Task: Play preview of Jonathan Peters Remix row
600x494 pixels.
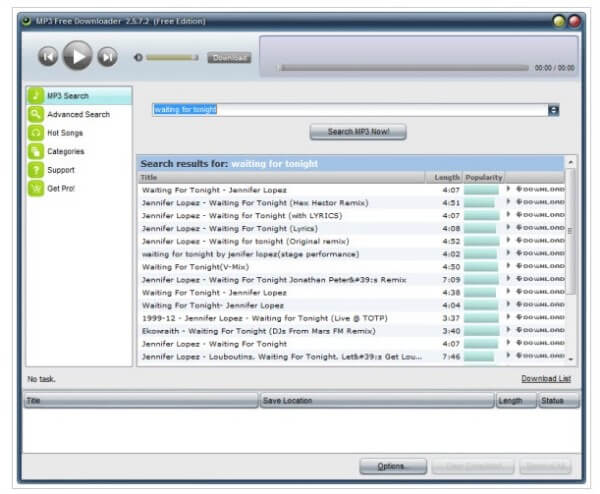Action: [508, 279]
